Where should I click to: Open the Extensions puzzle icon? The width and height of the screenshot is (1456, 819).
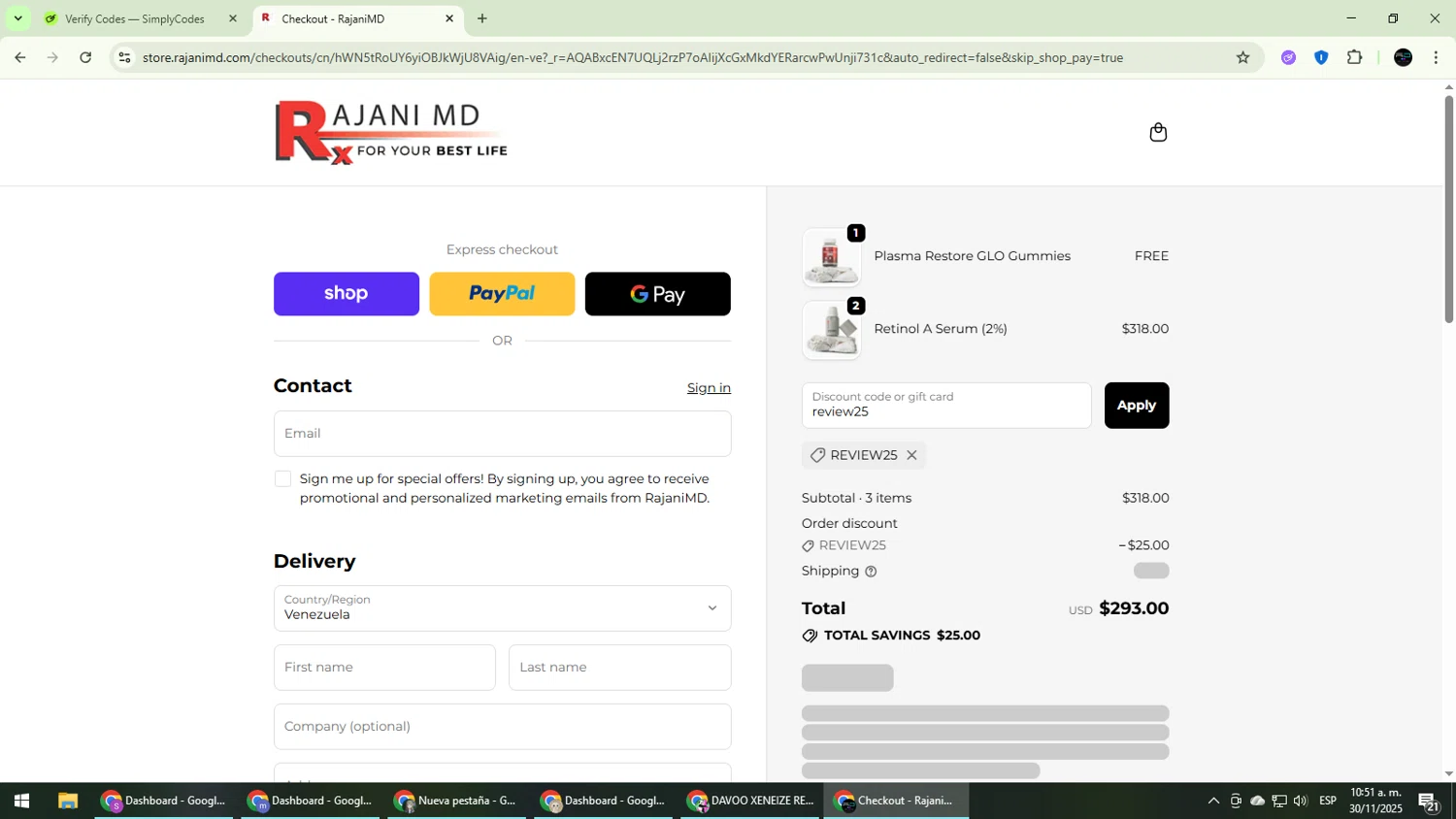click(x=1355, y=57)
